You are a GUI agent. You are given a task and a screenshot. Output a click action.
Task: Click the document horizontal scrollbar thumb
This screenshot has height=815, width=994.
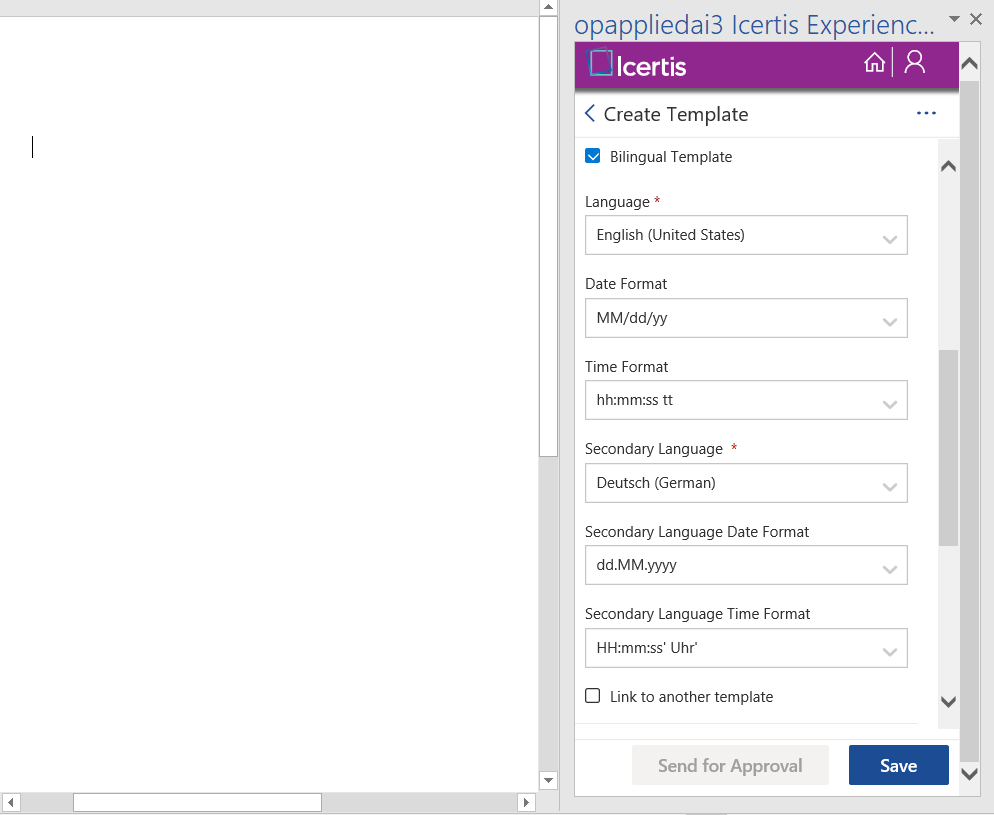[197, 803]
